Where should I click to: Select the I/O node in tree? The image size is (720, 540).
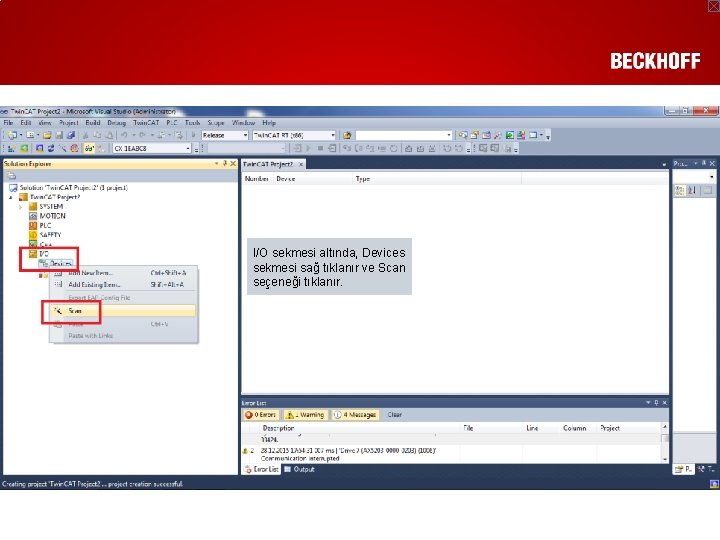tap(39, 254)
